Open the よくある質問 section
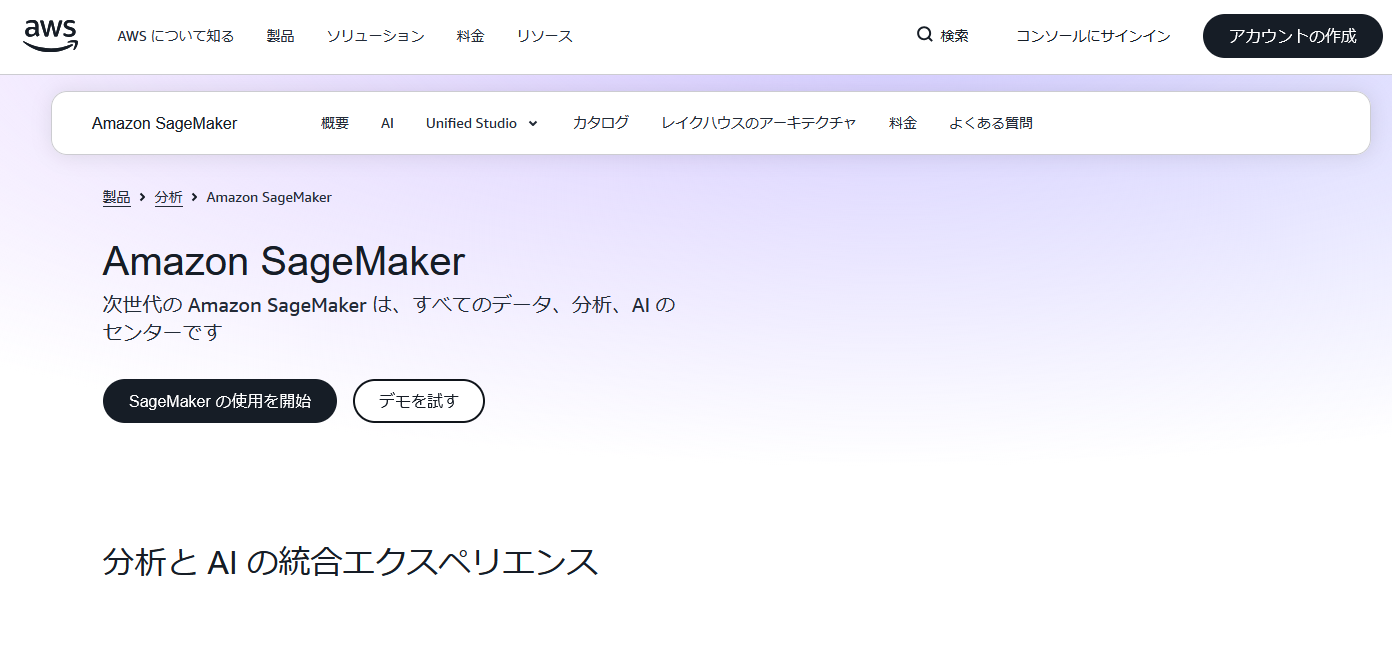The height and width of the screenshot is (660, 1392). [x=991, y=122]
